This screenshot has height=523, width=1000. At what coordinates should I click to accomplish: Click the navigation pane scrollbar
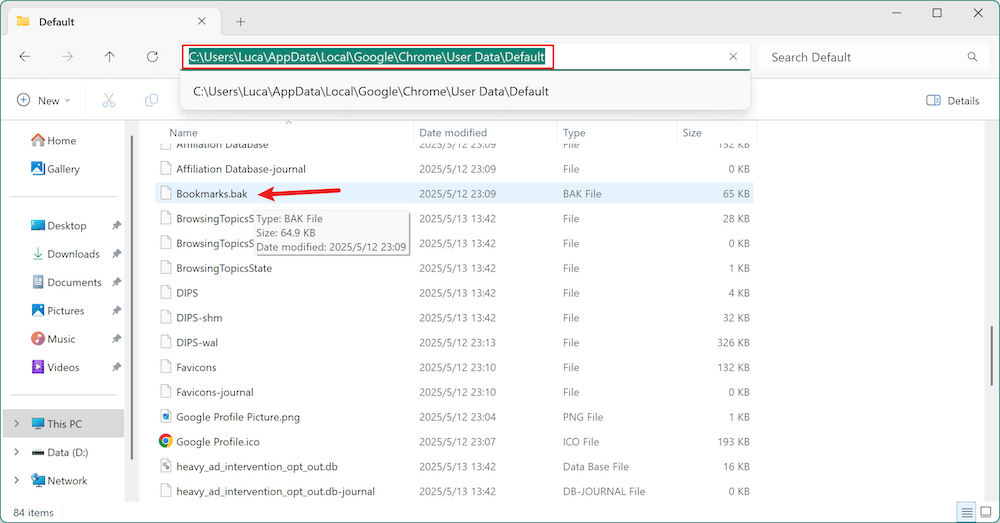(131, 297)
